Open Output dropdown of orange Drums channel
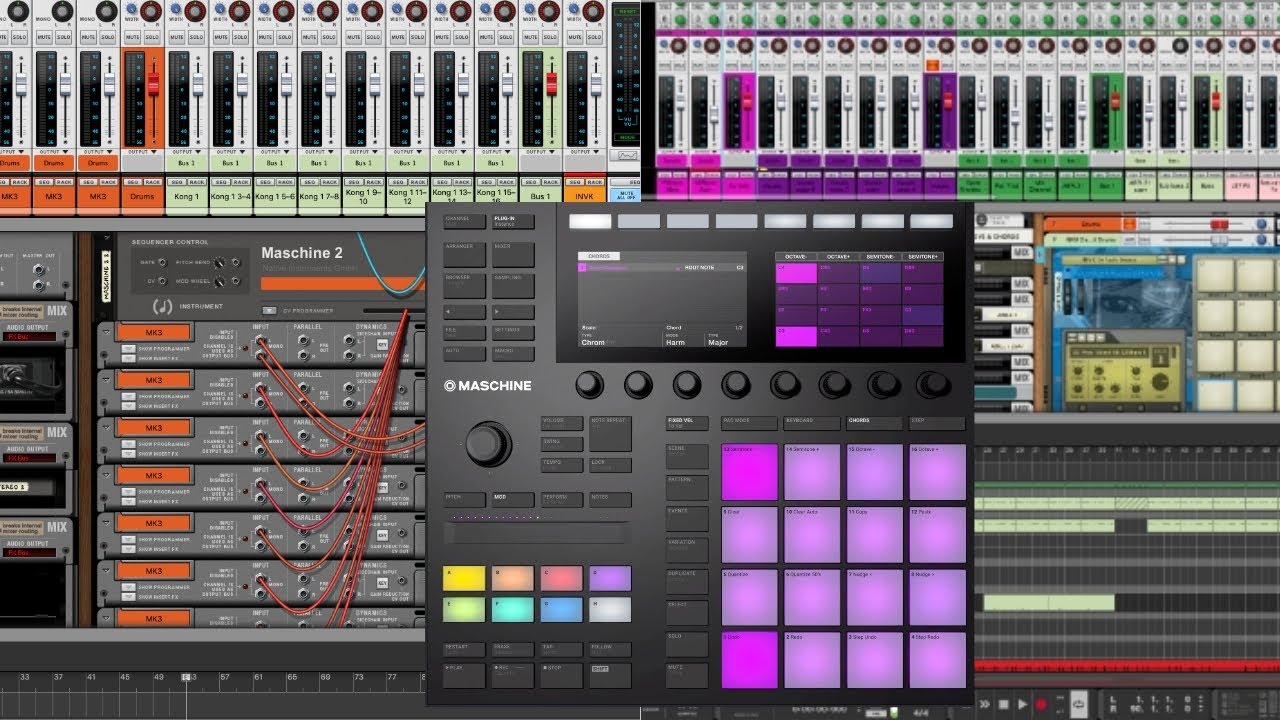Screen dimensions: 1280x720 coord(141,152)
